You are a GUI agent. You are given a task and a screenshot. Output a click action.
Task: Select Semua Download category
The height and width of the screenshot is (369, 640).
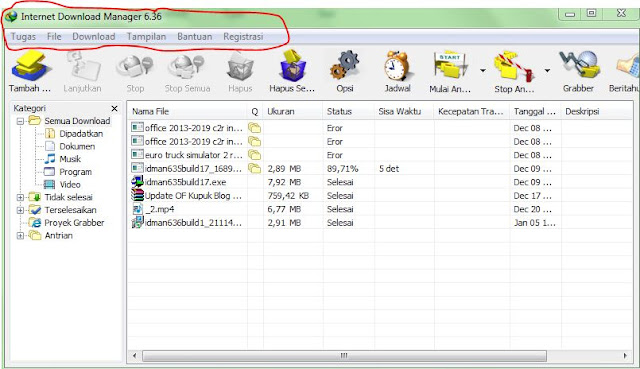coord(77,121)
